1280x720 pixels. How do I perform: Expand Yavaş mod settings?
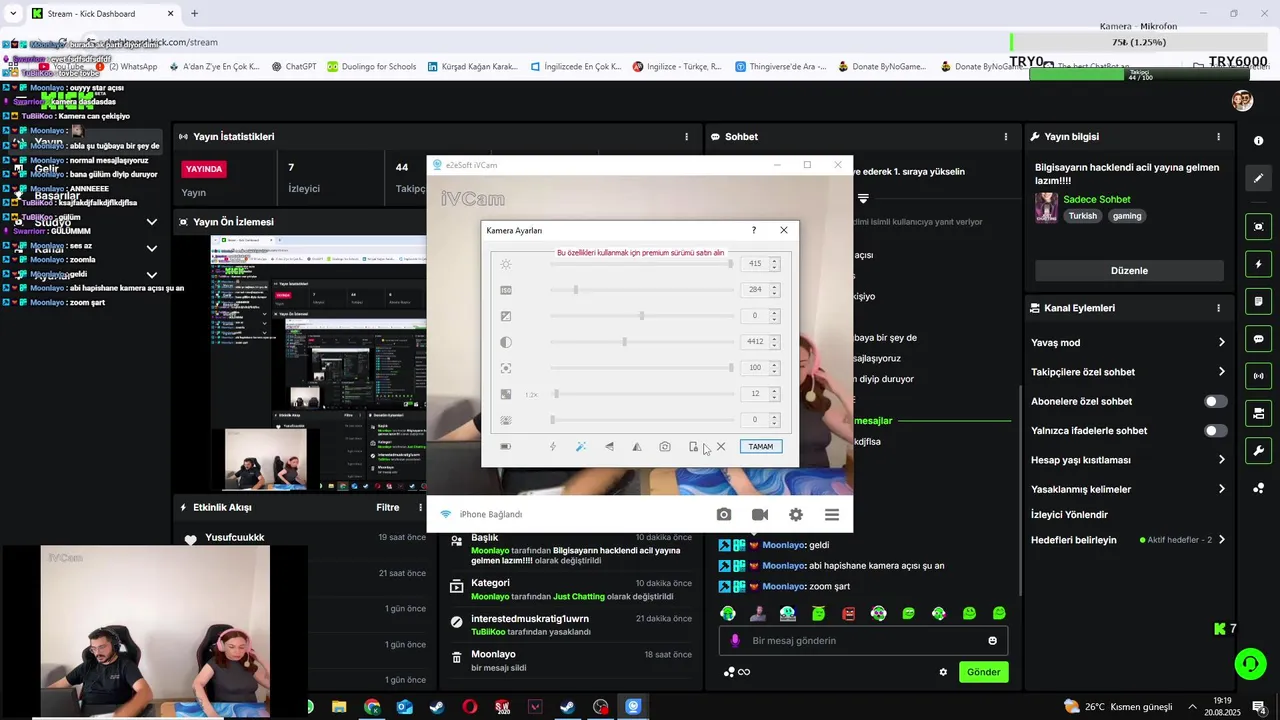pos(1128,343)
